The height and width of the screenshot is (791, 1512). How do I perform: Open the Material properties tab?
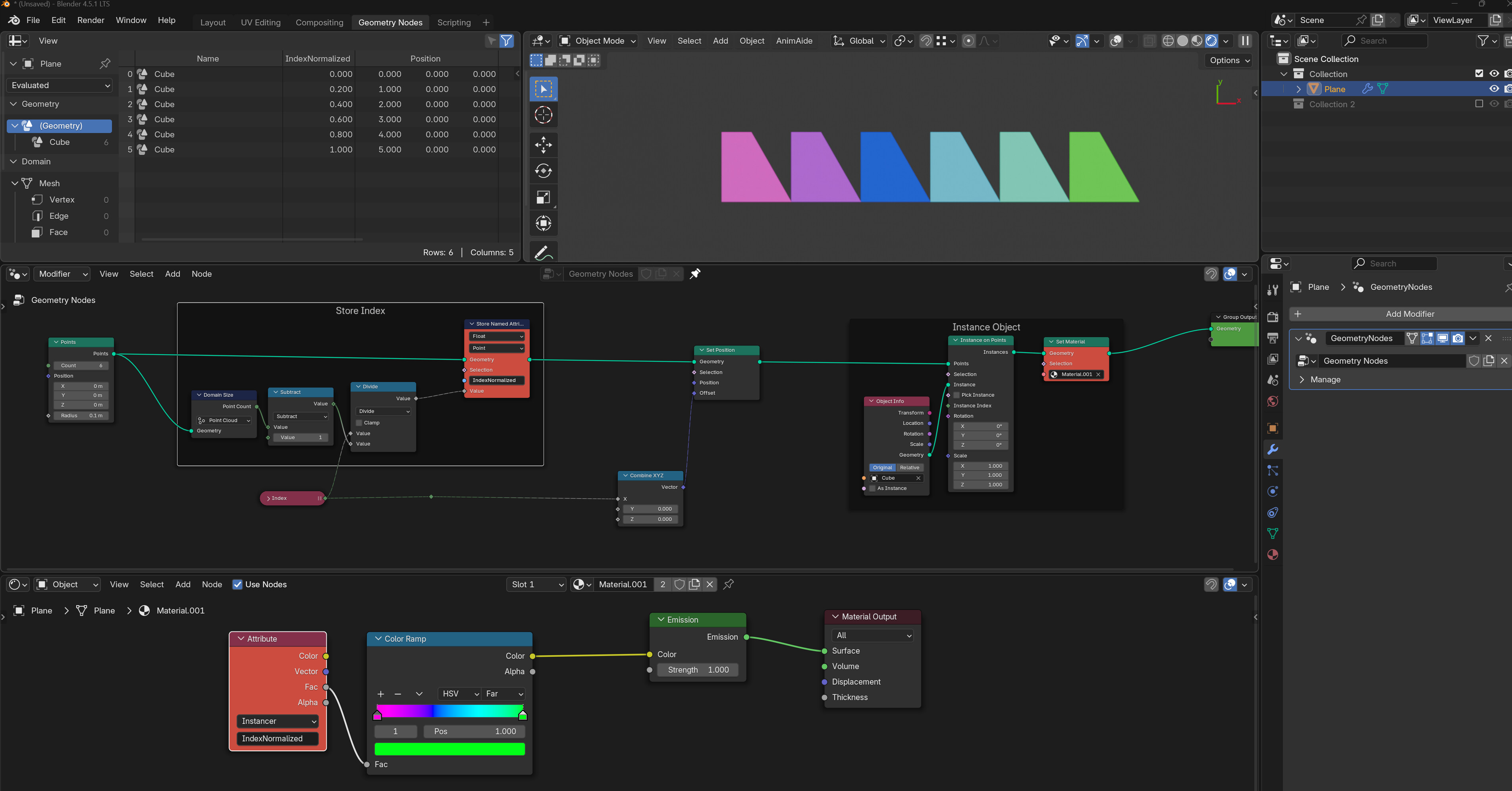1273,554
